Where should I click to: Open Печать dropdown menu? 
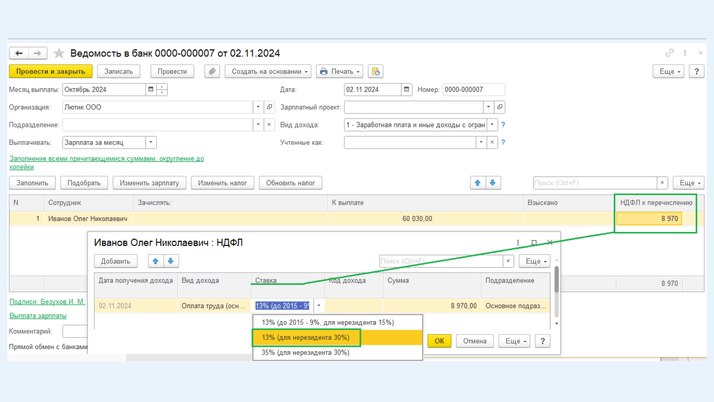pyautogui.click(x=339, y=72)
